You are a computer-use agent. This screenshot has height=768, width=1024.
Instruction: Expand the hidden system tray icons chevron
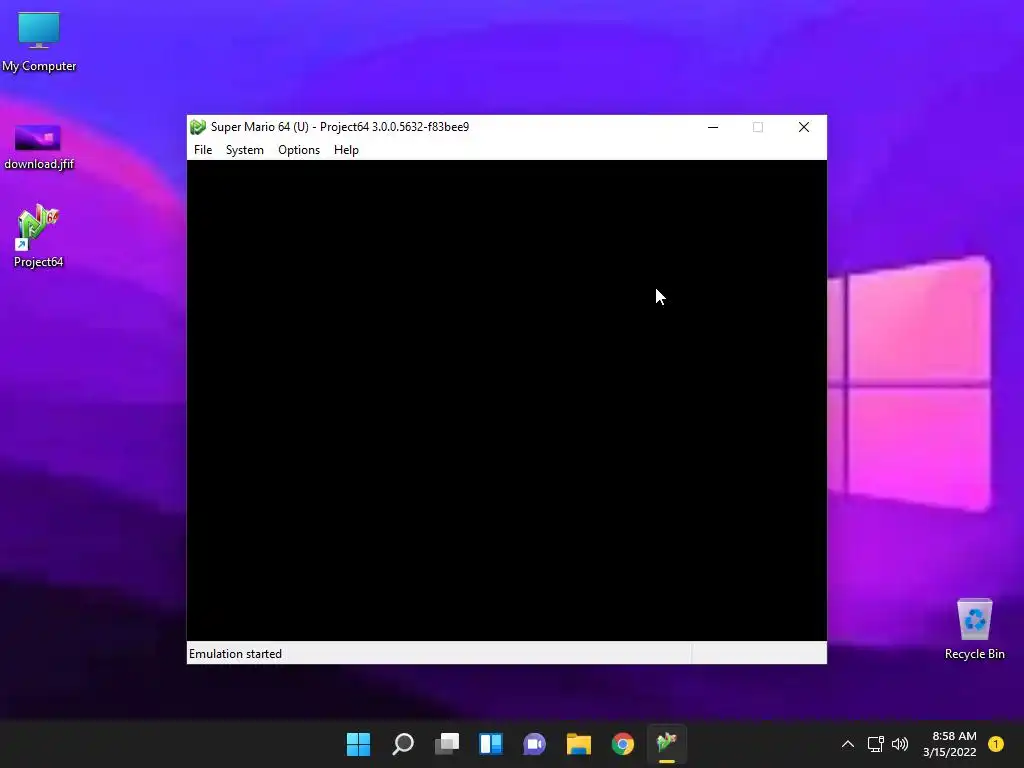848,744
